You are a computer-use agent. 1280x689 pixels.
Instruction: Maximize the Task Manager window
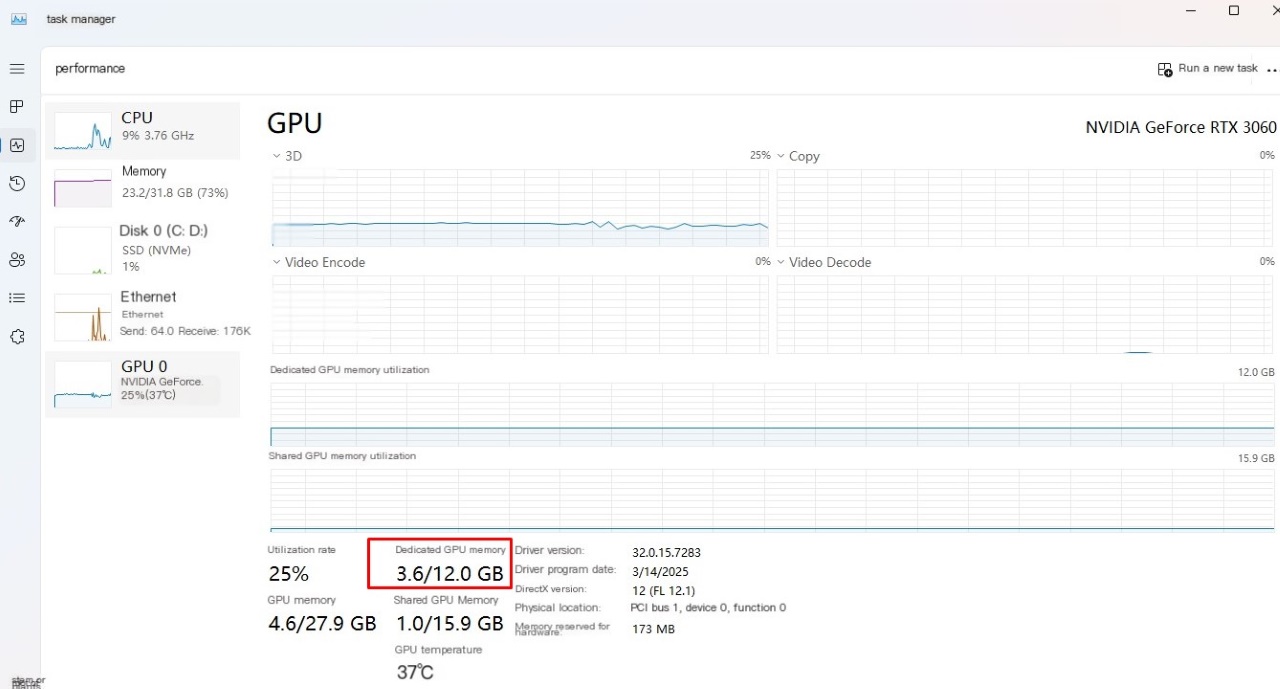(x=1234, y=11)
